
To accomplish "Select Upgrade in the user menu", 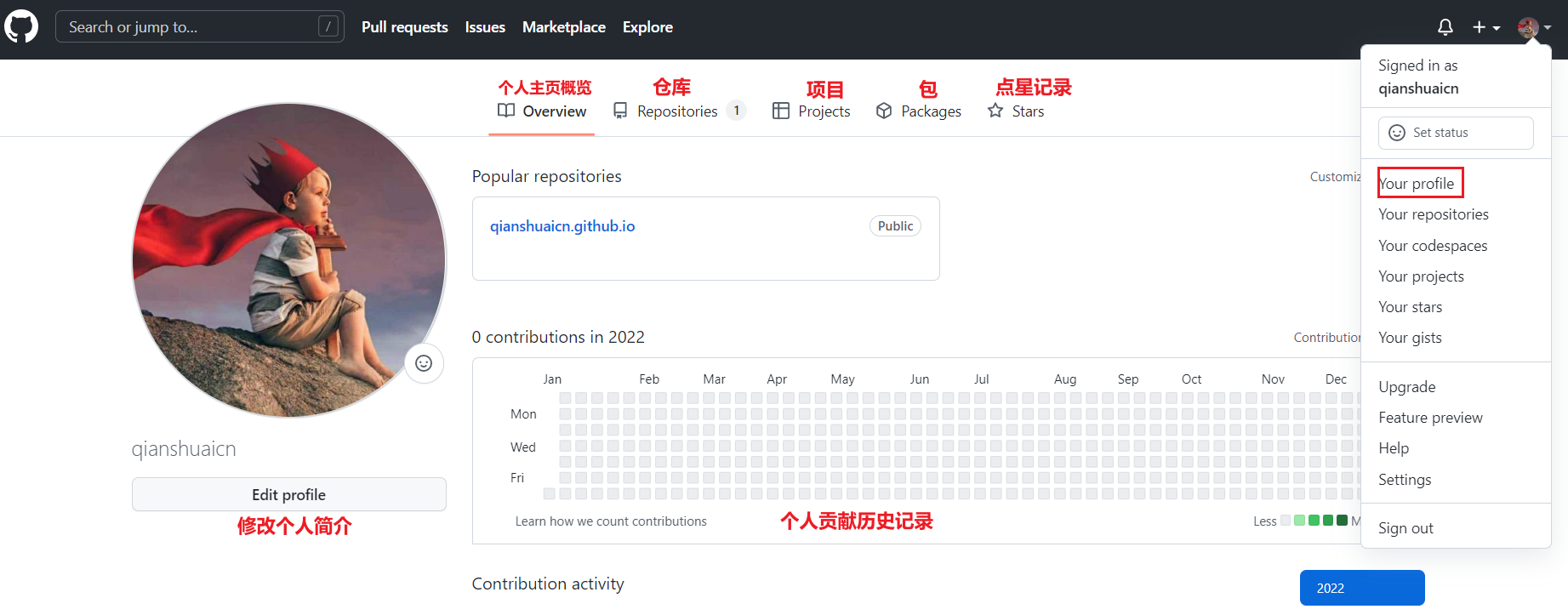I will [1406, 387].
